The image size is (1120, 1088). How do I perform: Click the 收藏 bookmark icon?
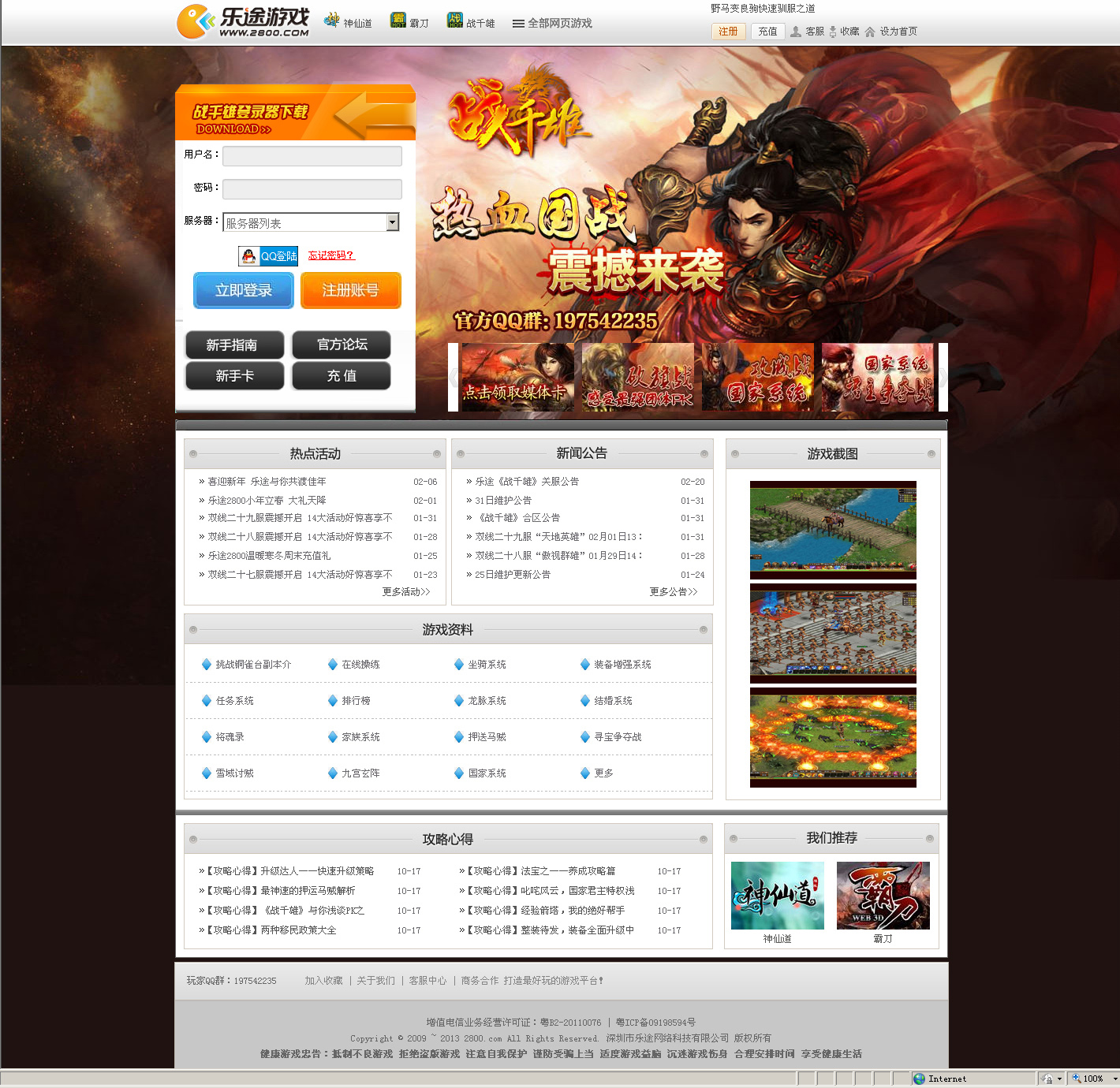(x=833, y=32)
